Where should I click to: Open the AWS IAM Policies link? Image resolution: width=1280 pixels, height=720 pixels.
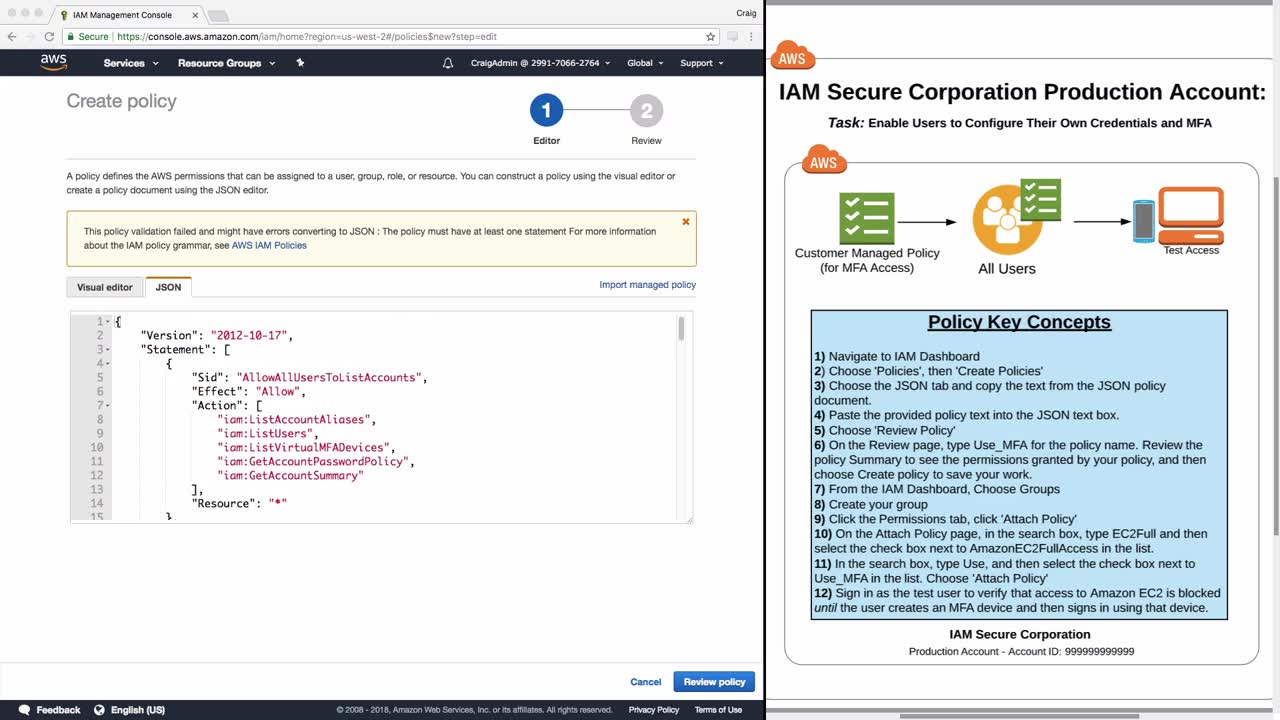pyautogui.click(x=269, y=245)
